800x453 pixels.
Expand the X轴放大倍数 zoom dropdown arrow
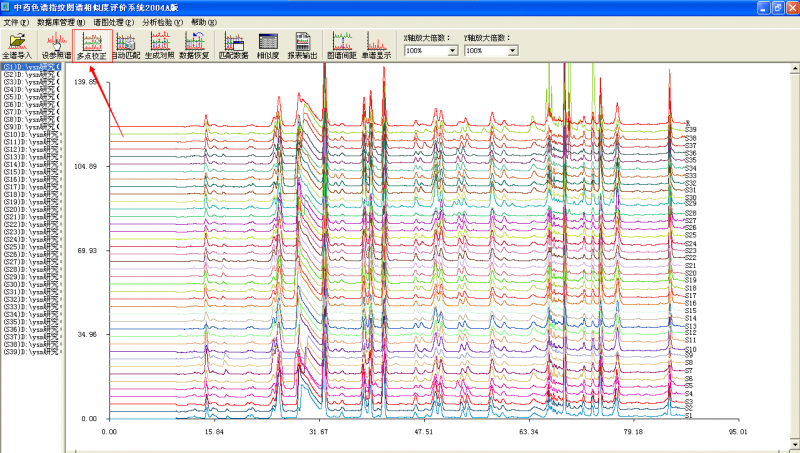tap(453, 51)
